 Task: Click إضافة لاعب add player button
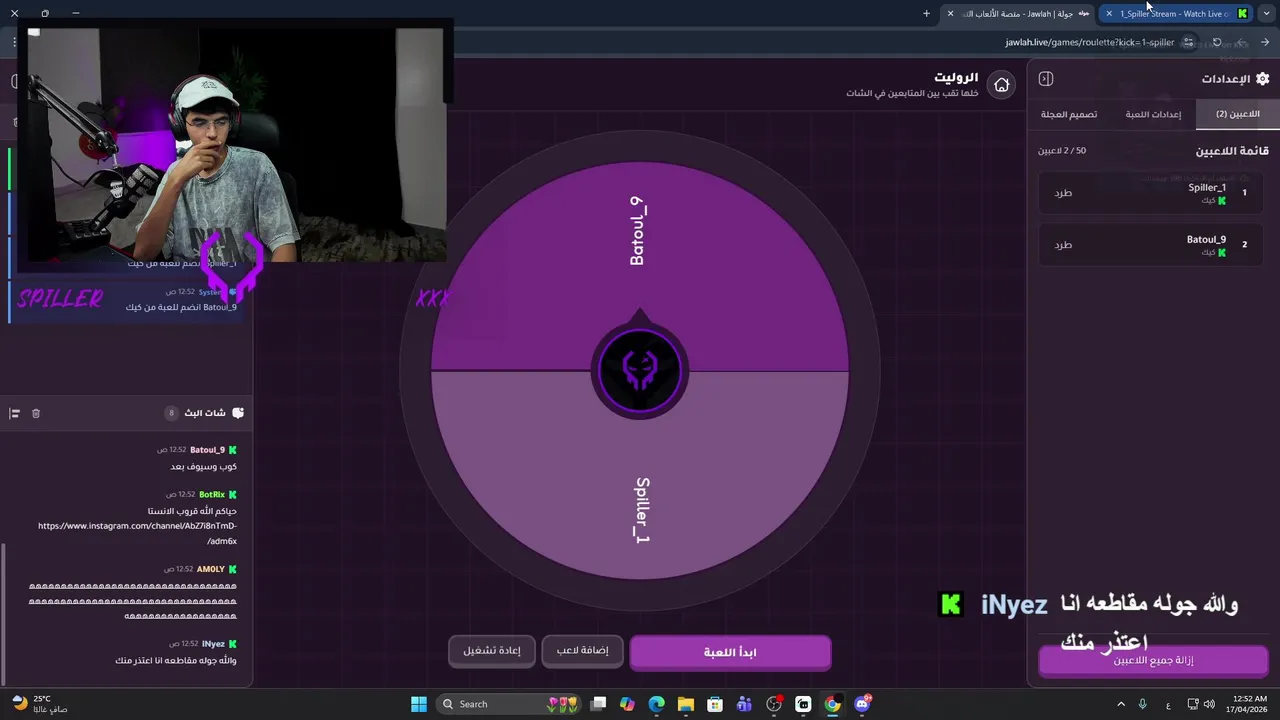[x=582, y=651]
